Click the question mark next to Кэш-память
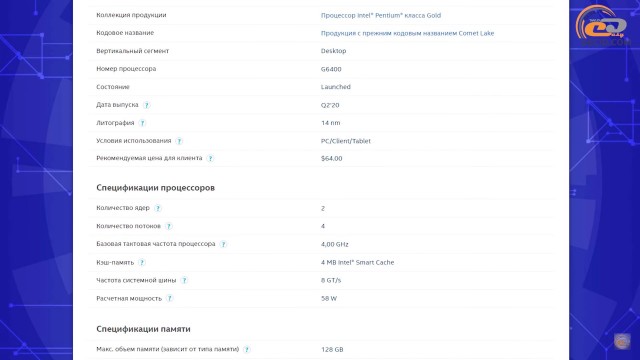This screenshot has width=640, height=360. (142, 262)
